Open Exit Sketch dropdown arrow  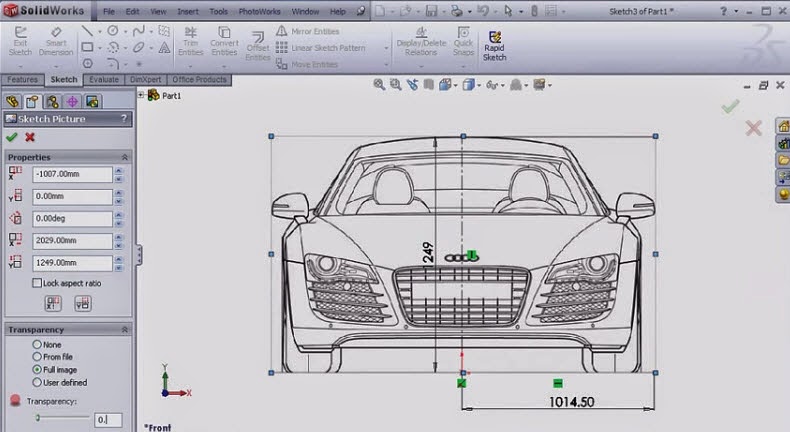pyautogui.click(x=20, y=67)
